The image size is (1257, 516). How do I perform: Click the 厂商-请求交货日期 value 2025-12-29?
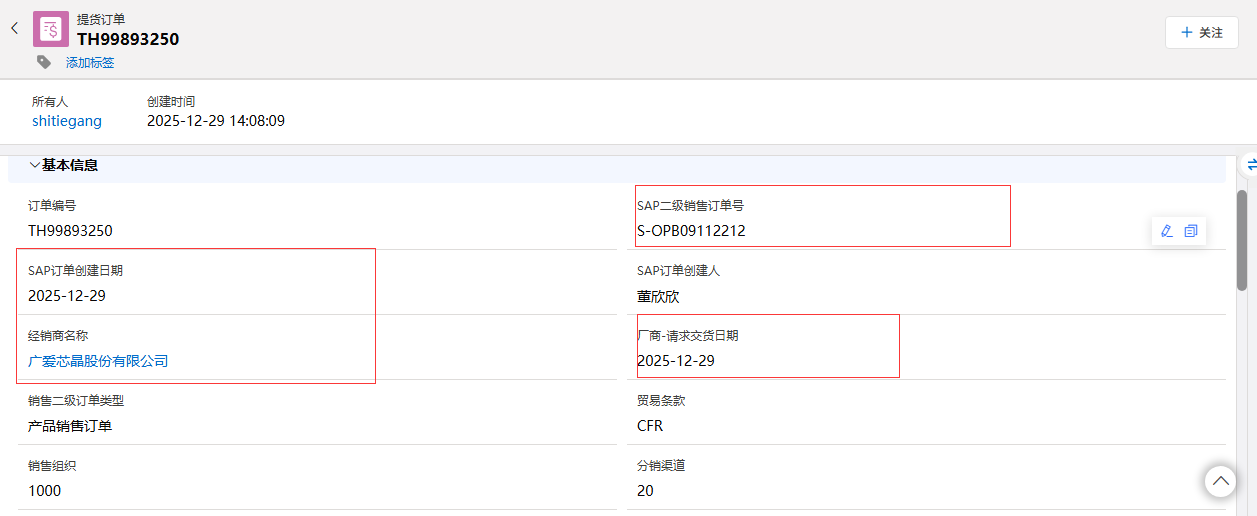tap(676, 361)
